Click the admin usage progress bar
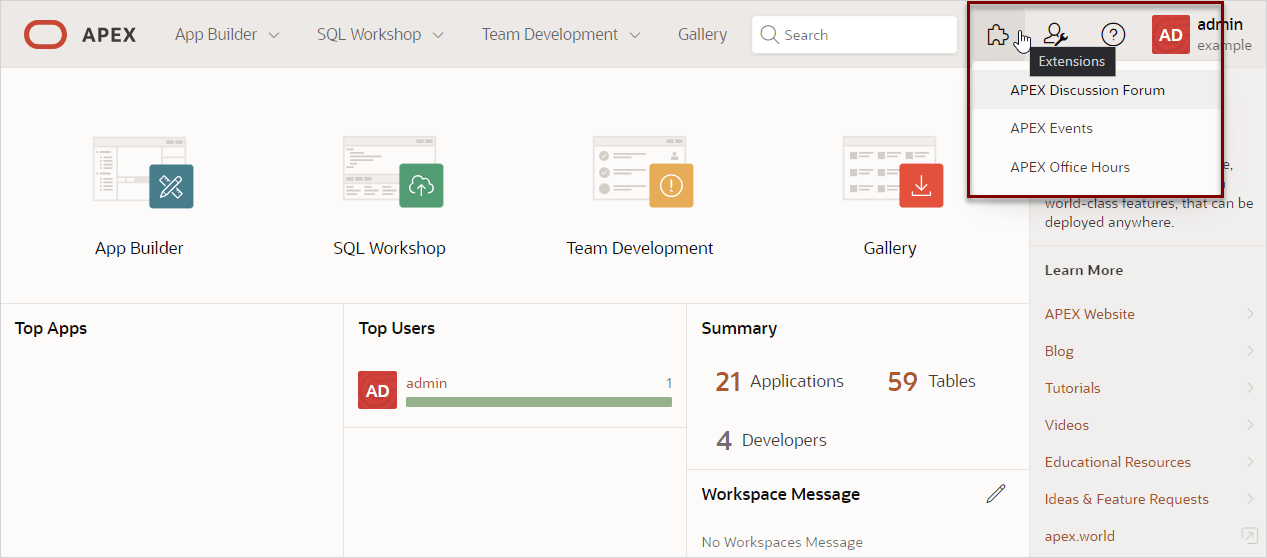The width and height of the screenshot is (1267, 558). [x=538, y=402]
